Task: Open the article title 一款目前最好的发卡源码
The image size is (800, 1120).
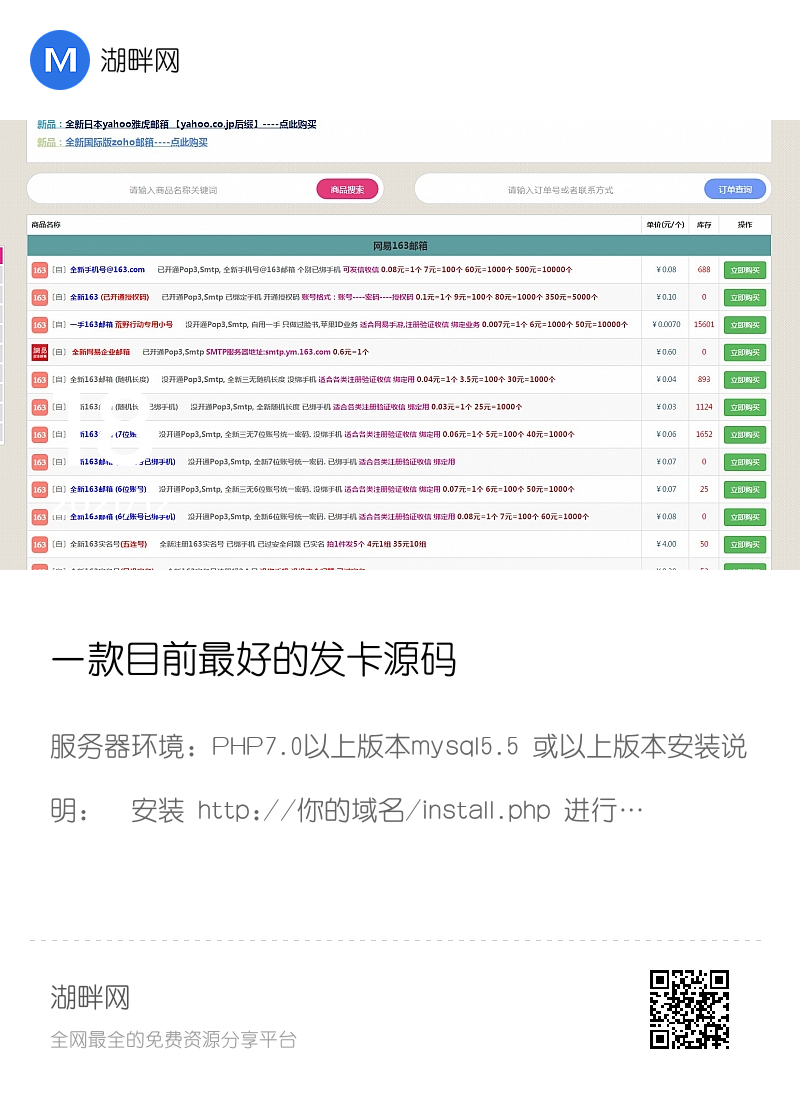Action: (x=254, y=659)
